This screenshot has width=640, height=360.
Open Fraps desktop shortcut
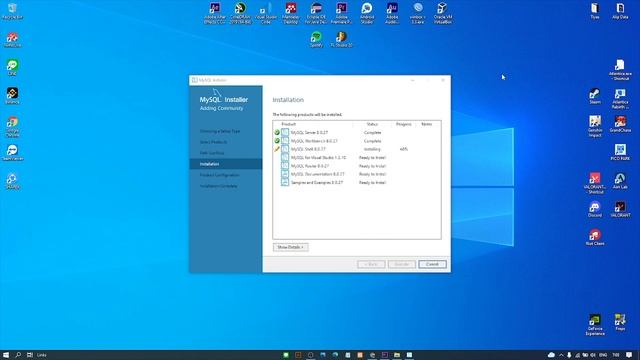tap(620, 322)
